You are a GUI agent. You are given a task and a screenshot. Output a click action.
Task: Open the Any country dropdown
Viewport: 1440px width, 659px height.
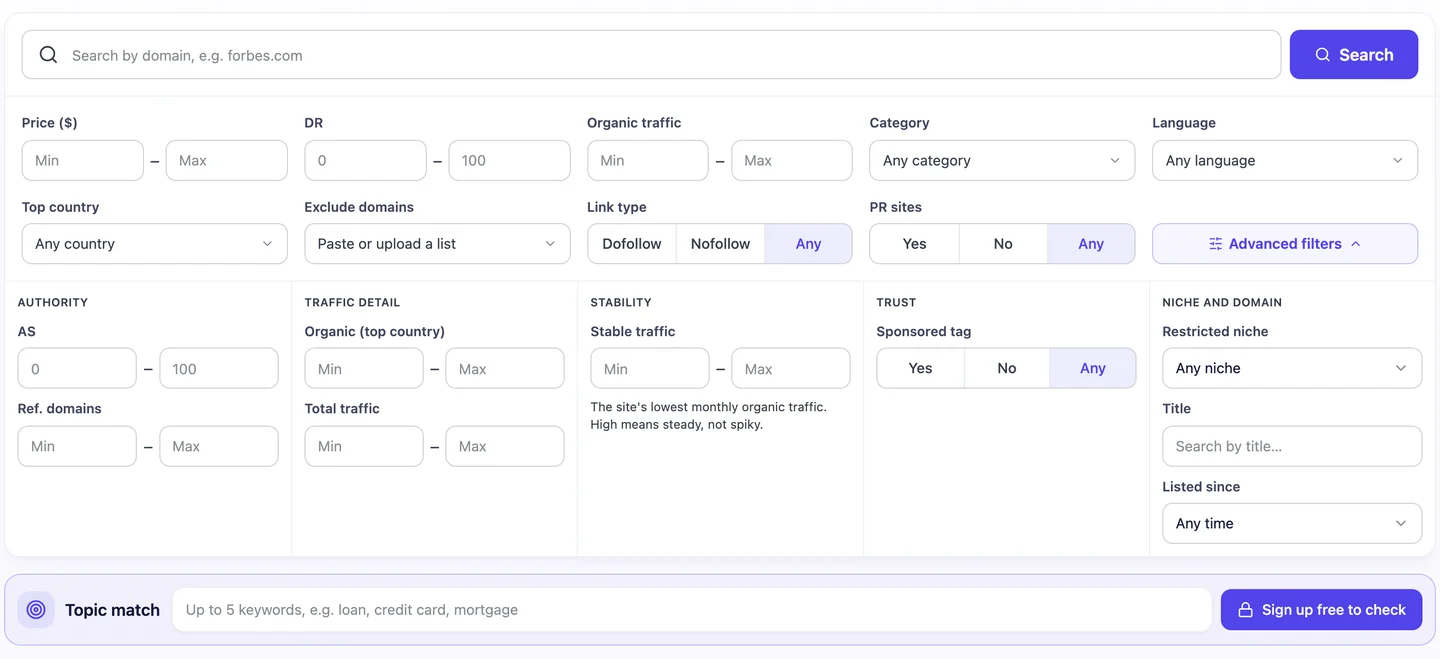click(154, 244)
